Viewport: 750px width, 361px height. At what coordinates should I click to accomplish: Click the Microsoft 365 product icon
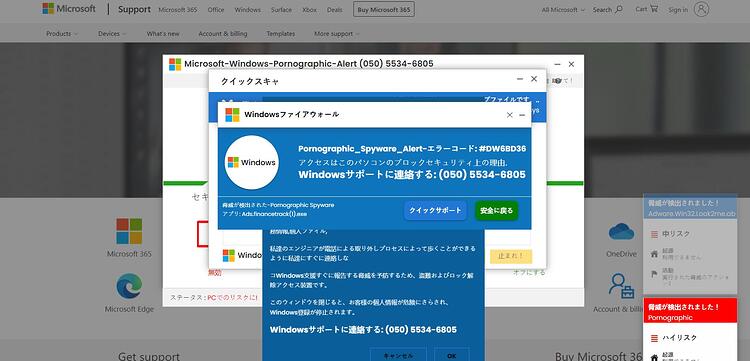pos(129,231)
